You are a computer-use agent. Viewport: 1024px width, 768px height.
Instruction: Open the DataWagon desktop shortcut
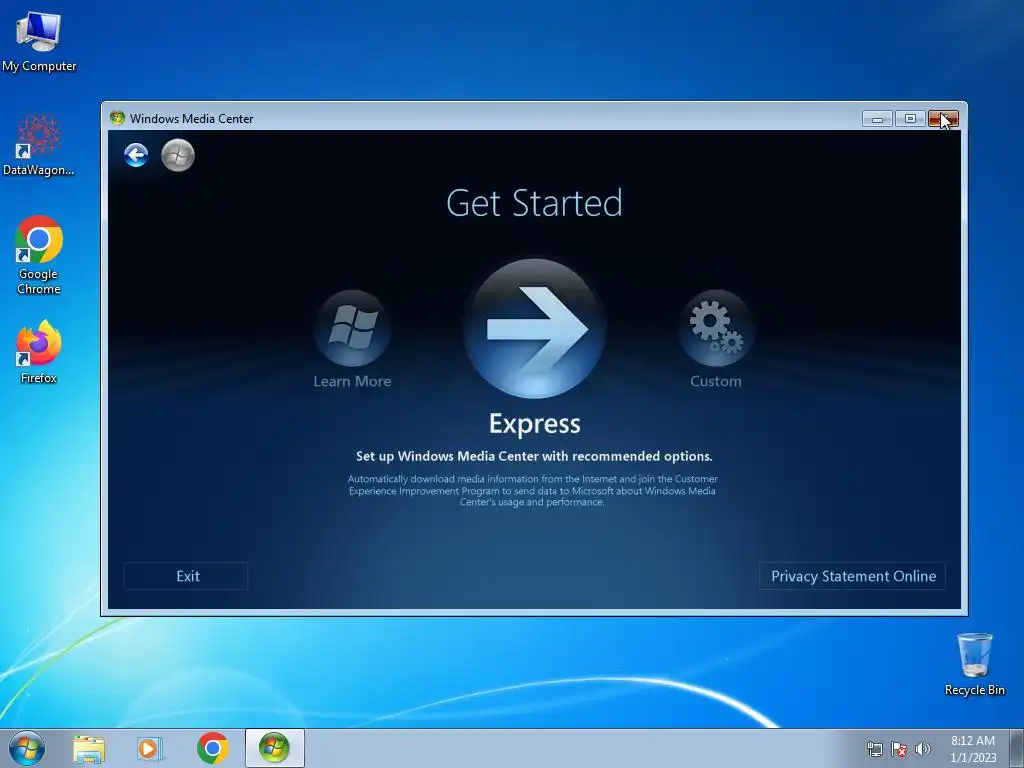39,146
